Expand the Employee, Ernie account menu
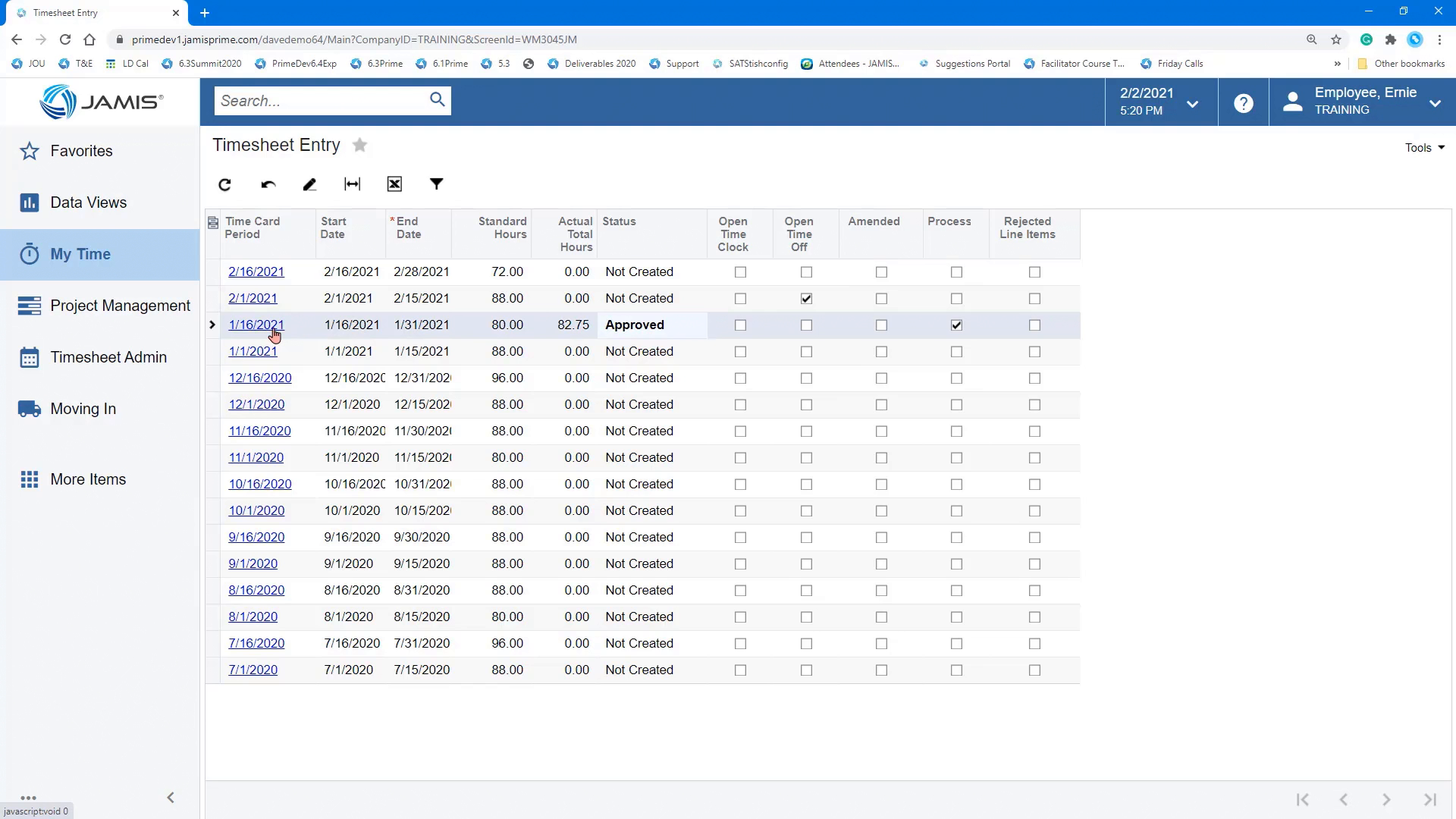This screenshot has height=819, width=1456. coord(1434,102)
